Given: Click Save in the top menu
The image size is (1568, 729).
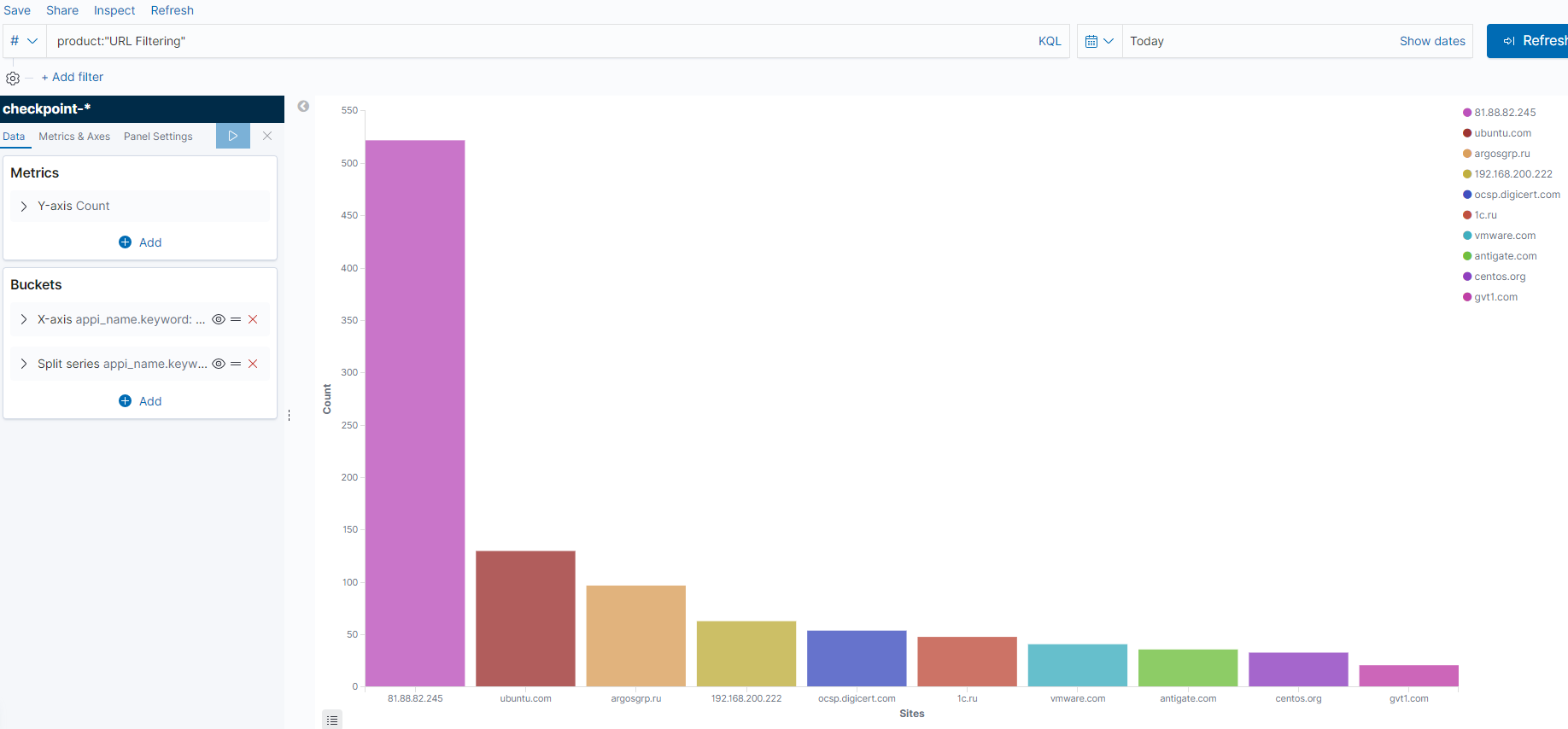Looking at the screenshot, I should pyautogui.click(x=17, y=10).
